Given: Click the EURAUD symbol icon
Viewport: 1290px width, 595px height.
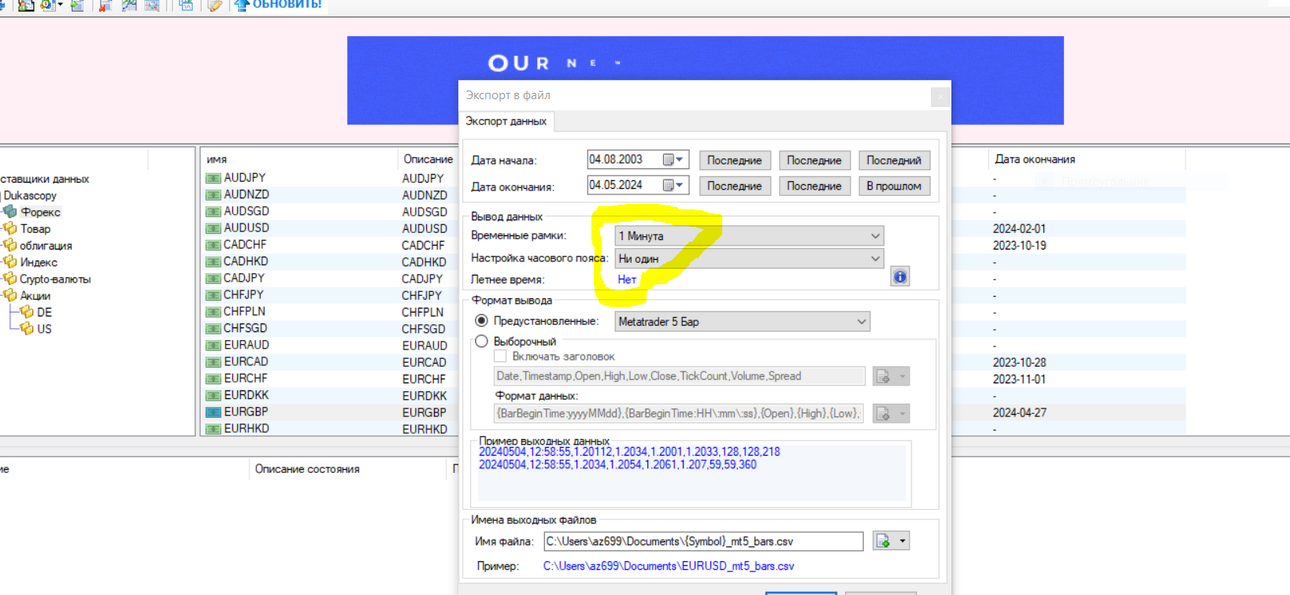Looking at the screenshot, I should [213, 345].
